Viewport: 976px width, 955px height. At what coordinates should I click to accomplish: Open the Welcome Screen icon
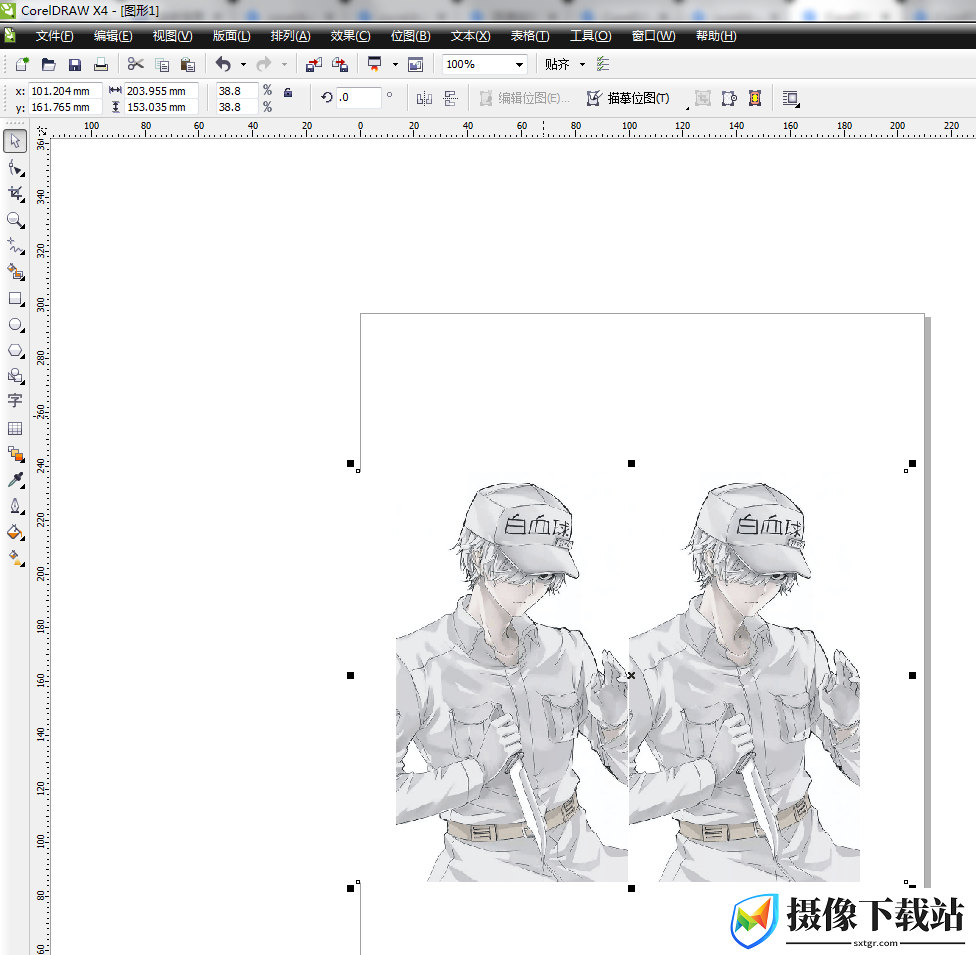(x=415, y=64)
